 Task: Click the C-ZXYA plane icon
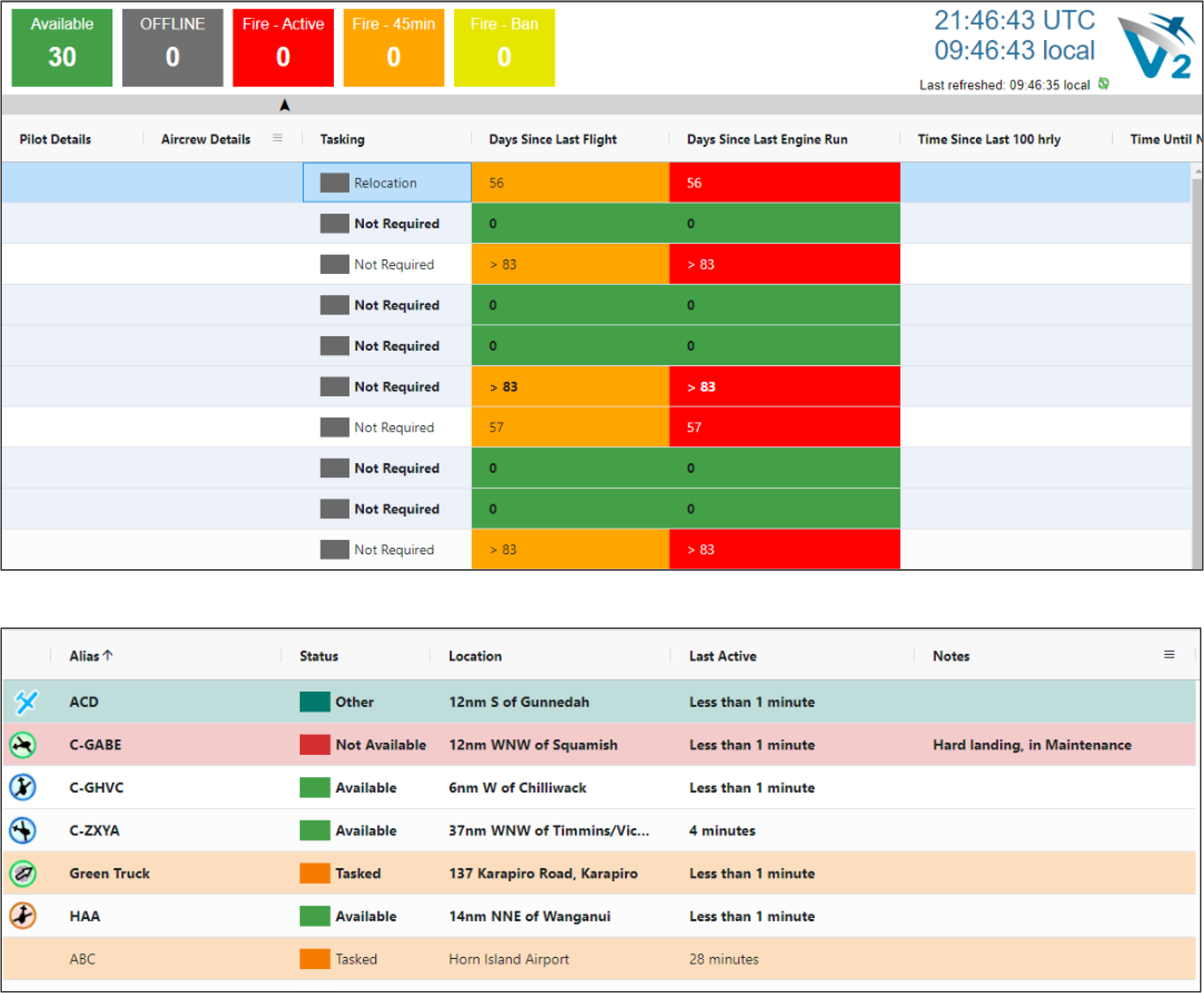click(x=23, y=830)
